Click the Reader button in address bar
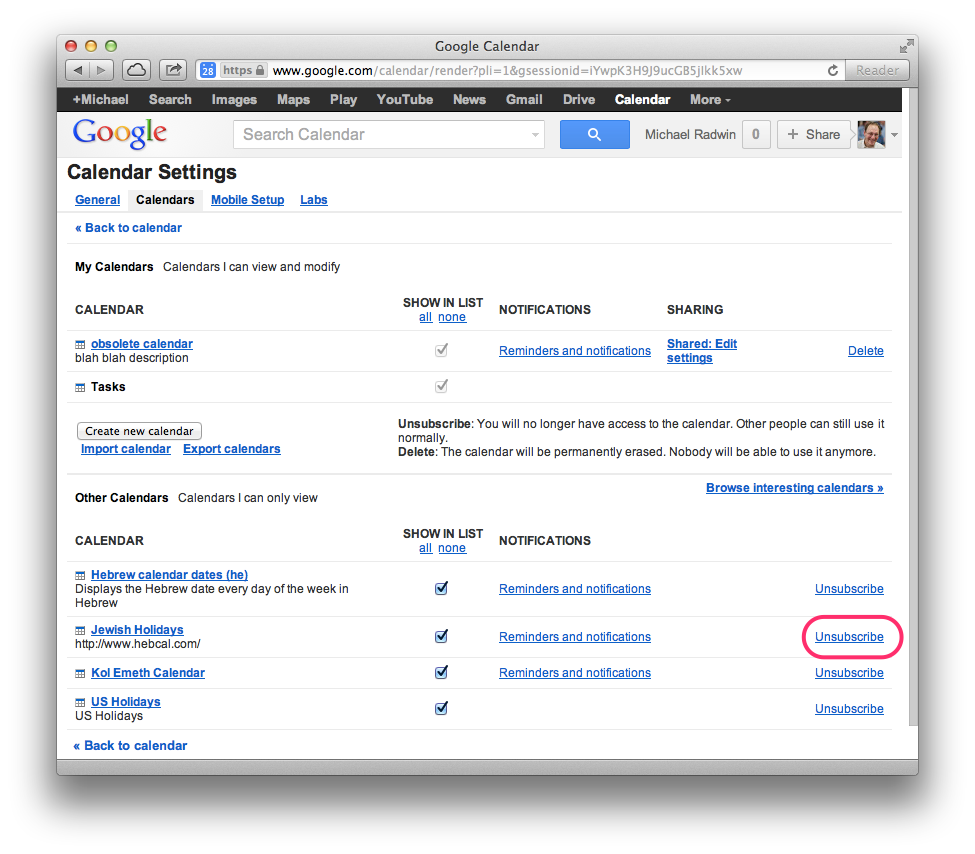 coord(877,70)
